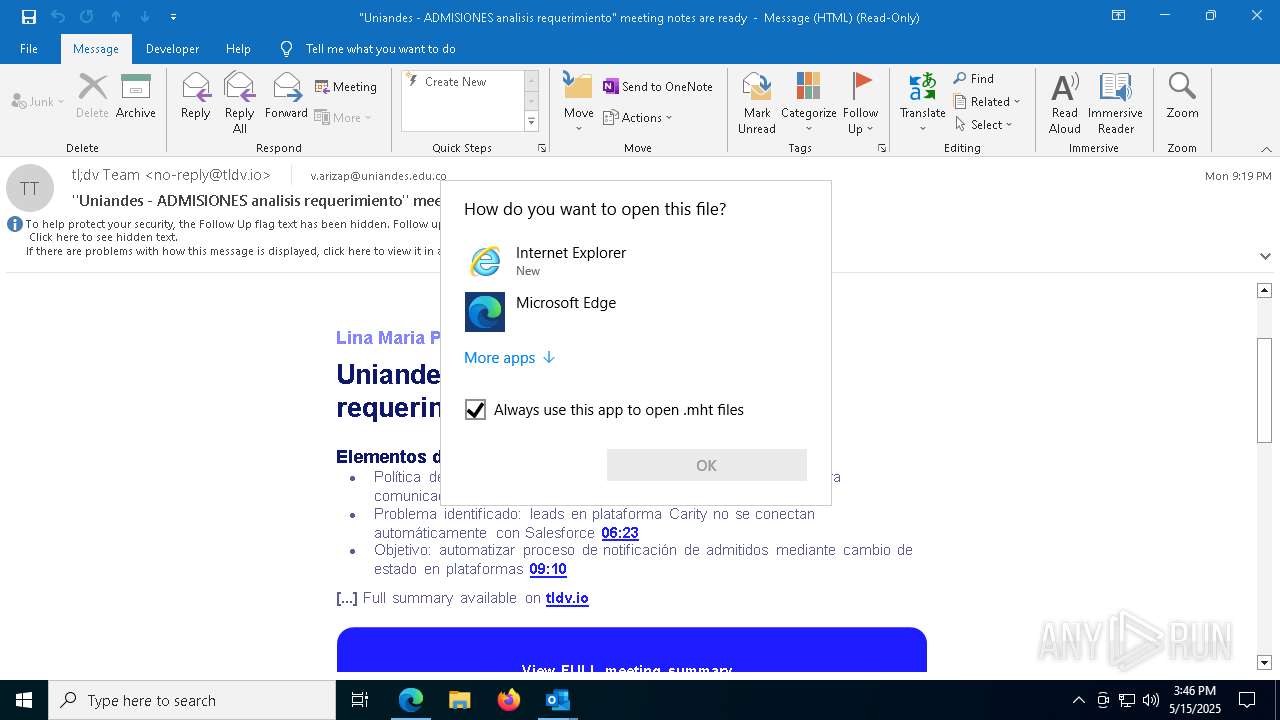Click the Windows Start button
This screenshot has width=1280, height=720.
click(24, 700)
